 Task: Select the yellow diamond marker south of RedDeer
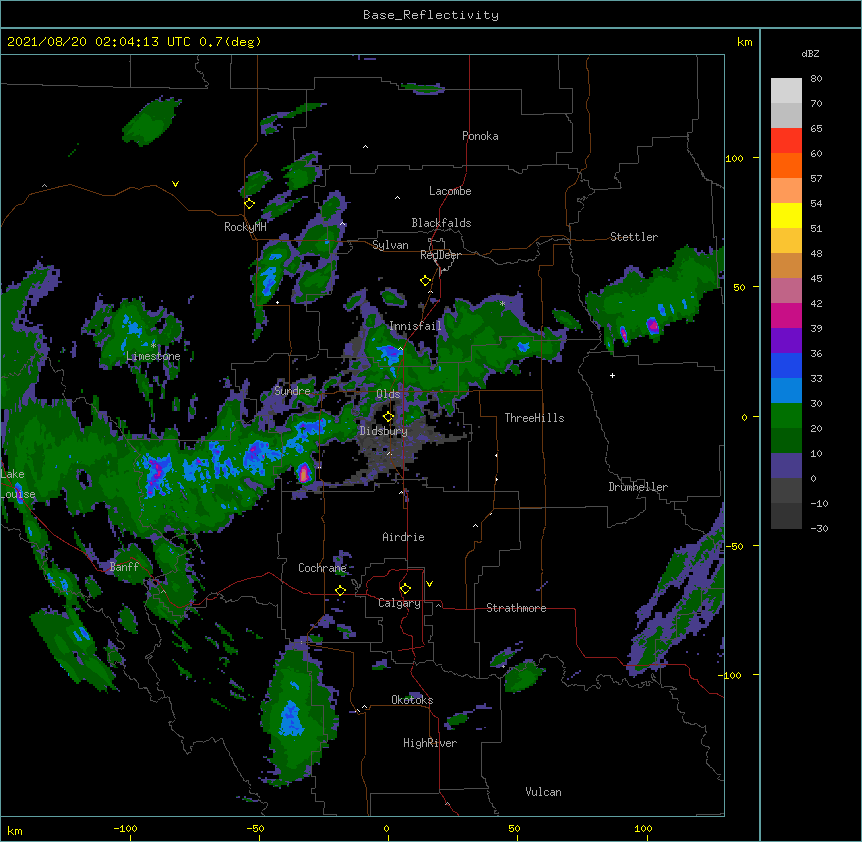point(425,281)
